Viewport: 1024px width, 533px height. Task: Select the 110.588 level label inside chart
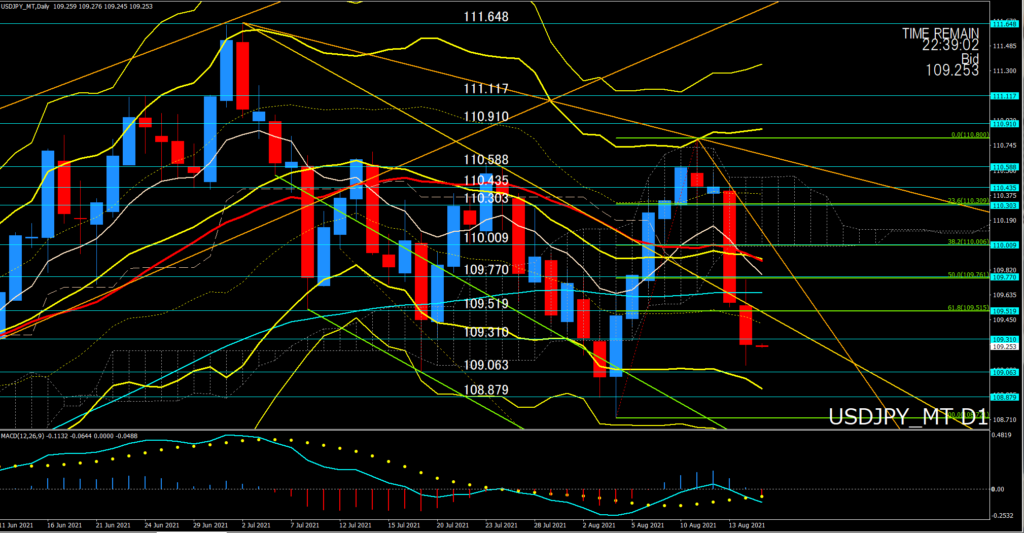486,159
